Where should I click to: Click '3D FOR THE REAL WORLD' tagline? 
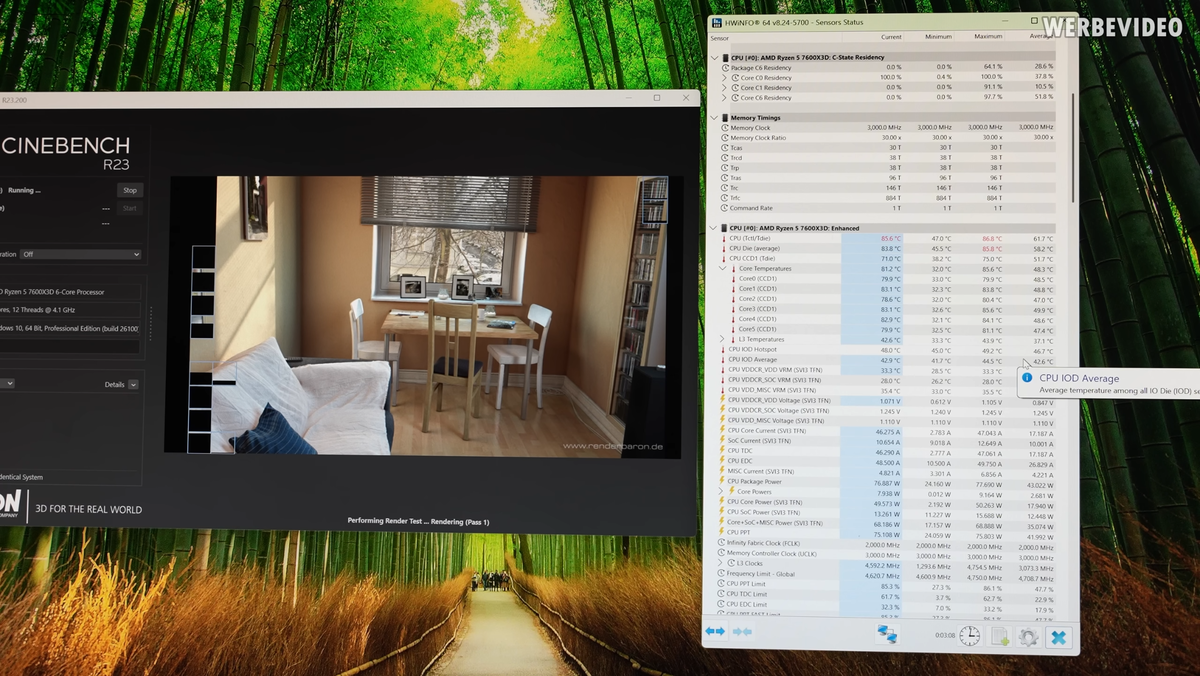click(89, 509)
